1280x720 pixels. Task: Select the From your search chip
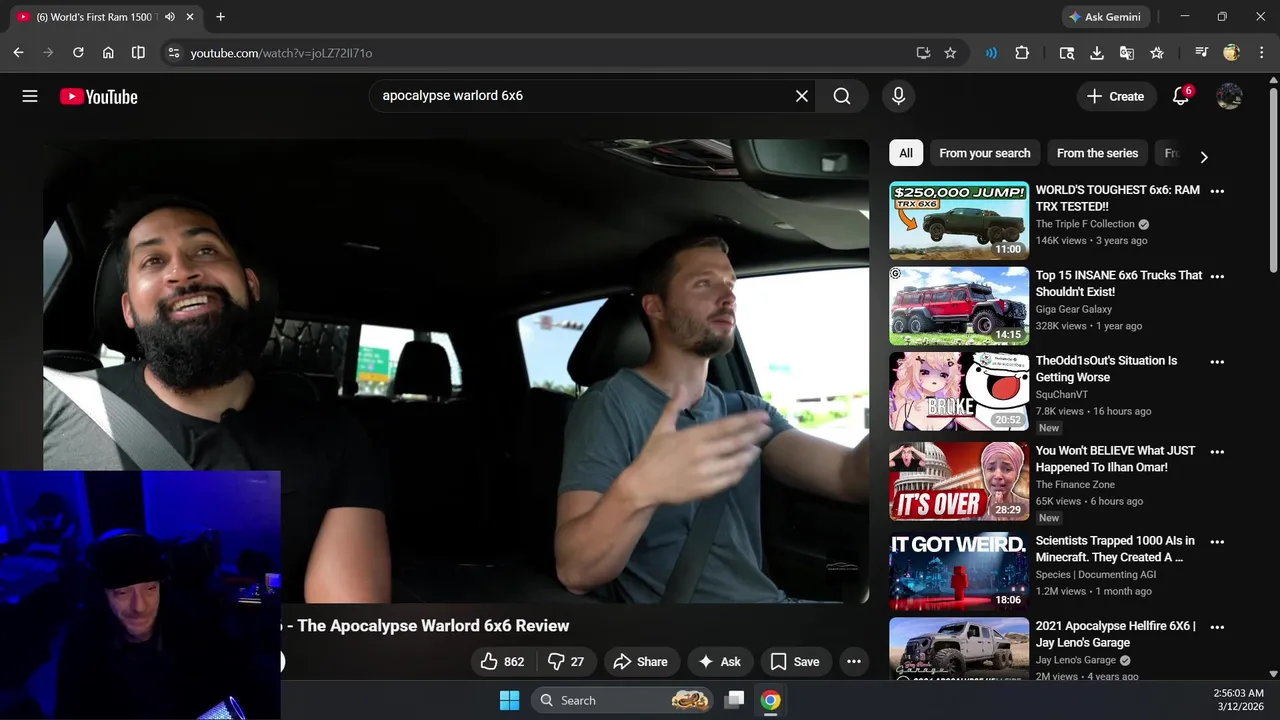point(984,153)
